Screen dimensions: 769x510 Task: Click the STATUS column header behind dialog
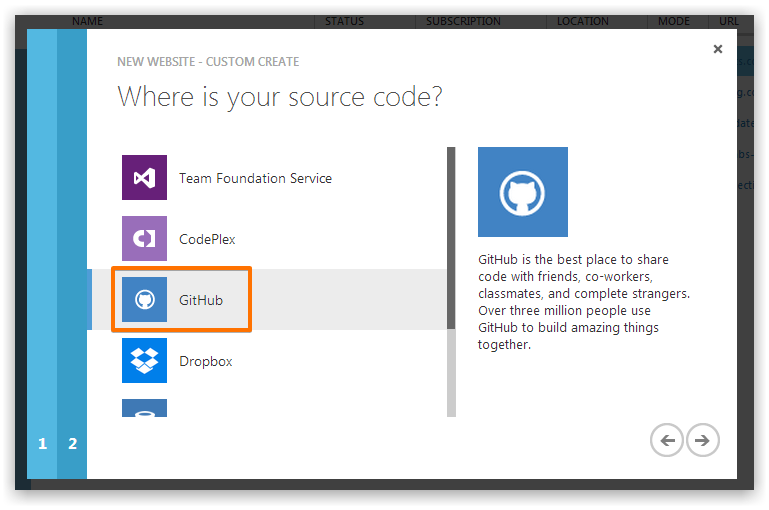point(344,21)
